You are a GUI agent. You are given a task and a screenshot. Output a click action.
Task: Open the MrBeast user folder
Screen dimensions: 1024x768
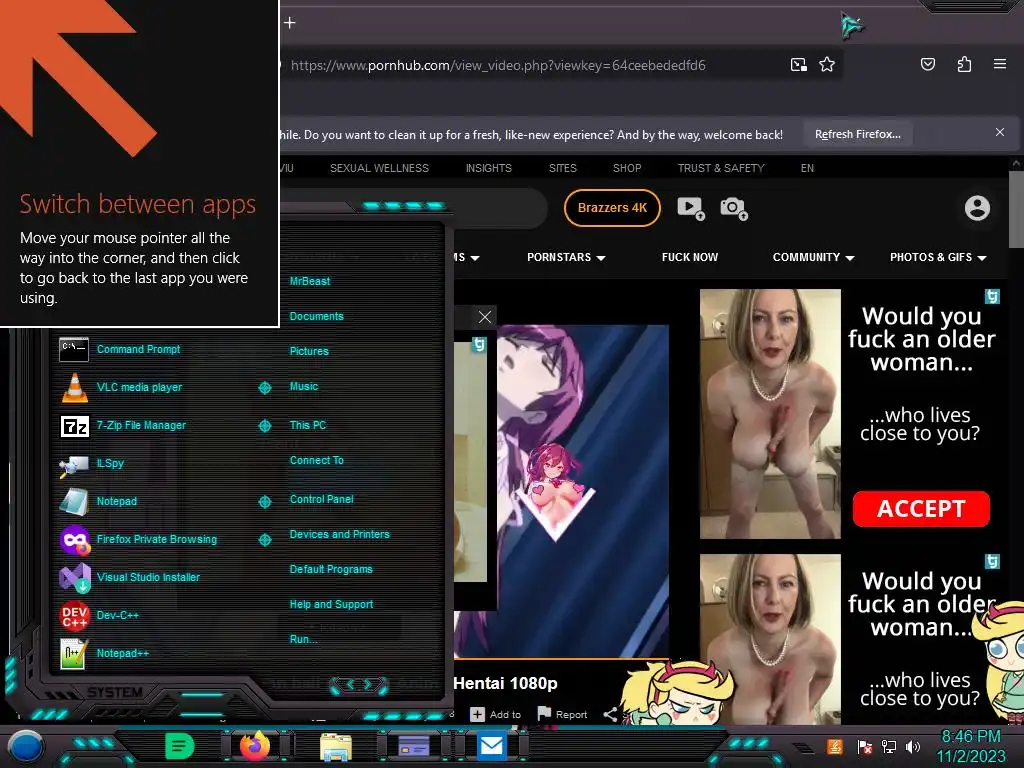tap(310, 281)
